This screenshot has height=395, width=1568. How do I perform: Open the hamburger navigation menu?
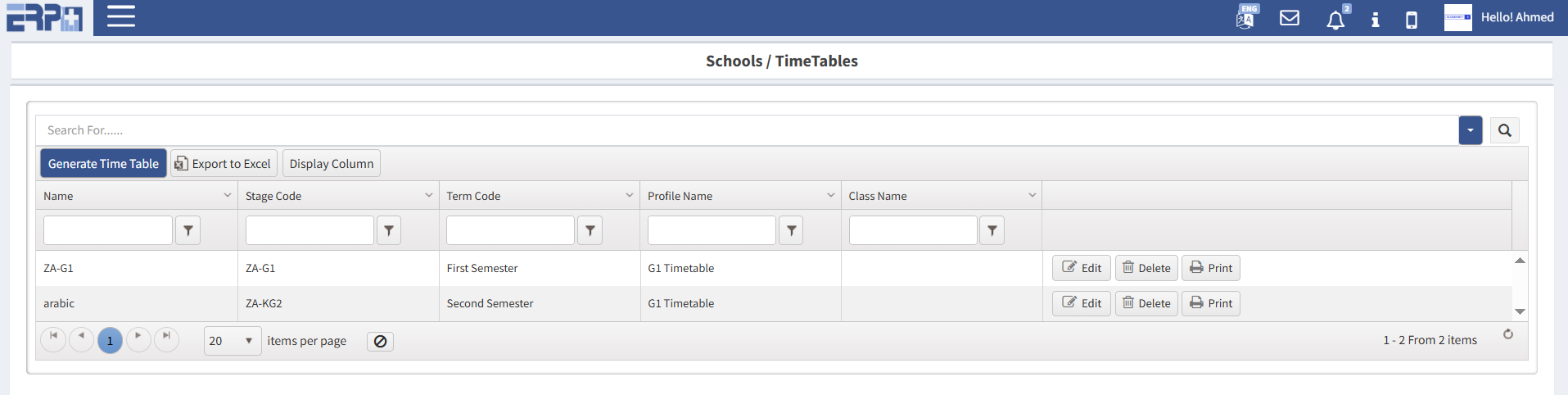[120, 17]
